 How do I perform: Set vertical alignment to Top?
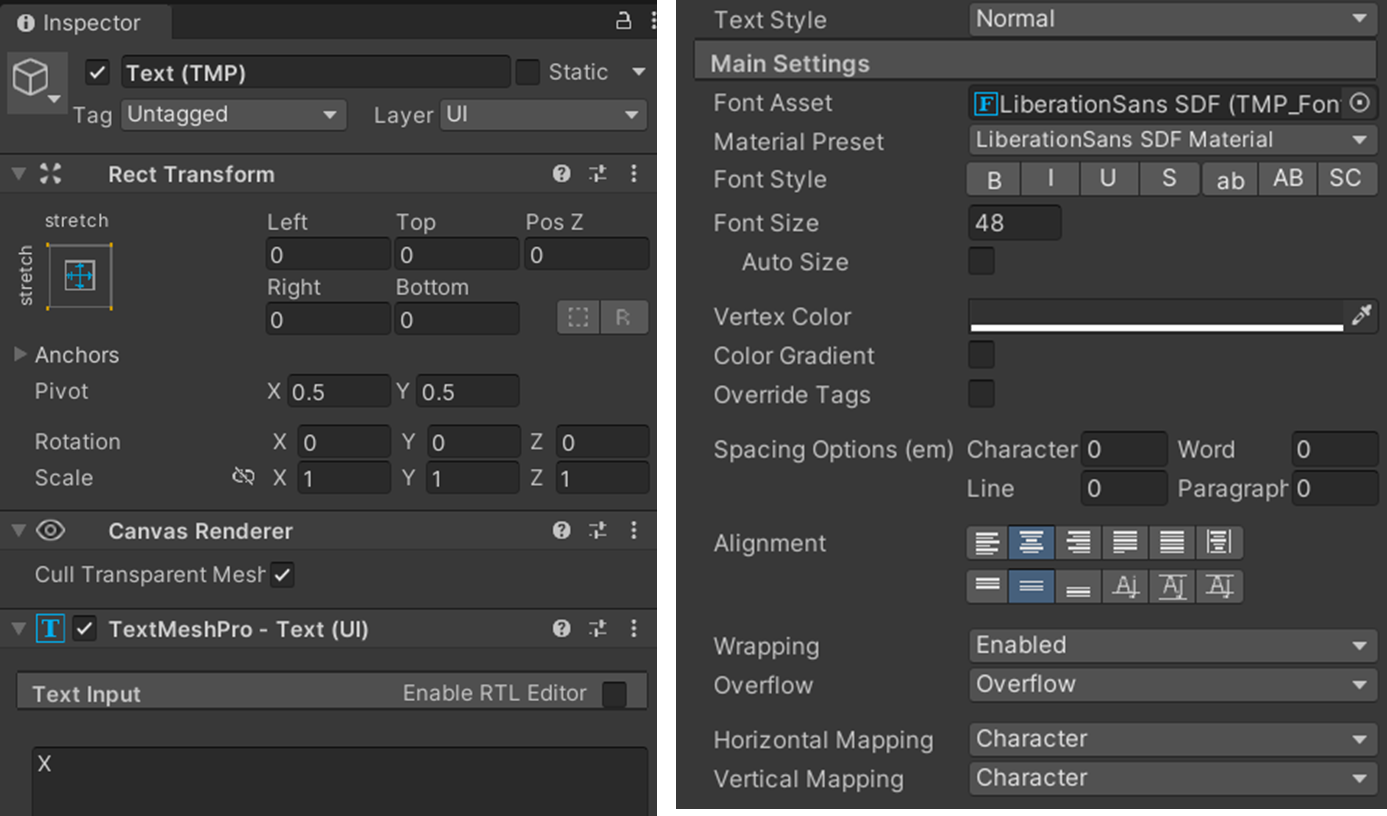pos(987,586)
